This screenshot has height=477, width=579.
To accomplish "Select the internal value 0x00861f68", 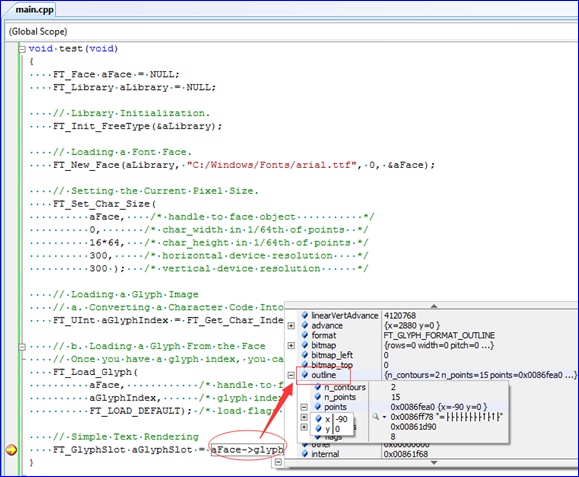I will click(406, 454).
